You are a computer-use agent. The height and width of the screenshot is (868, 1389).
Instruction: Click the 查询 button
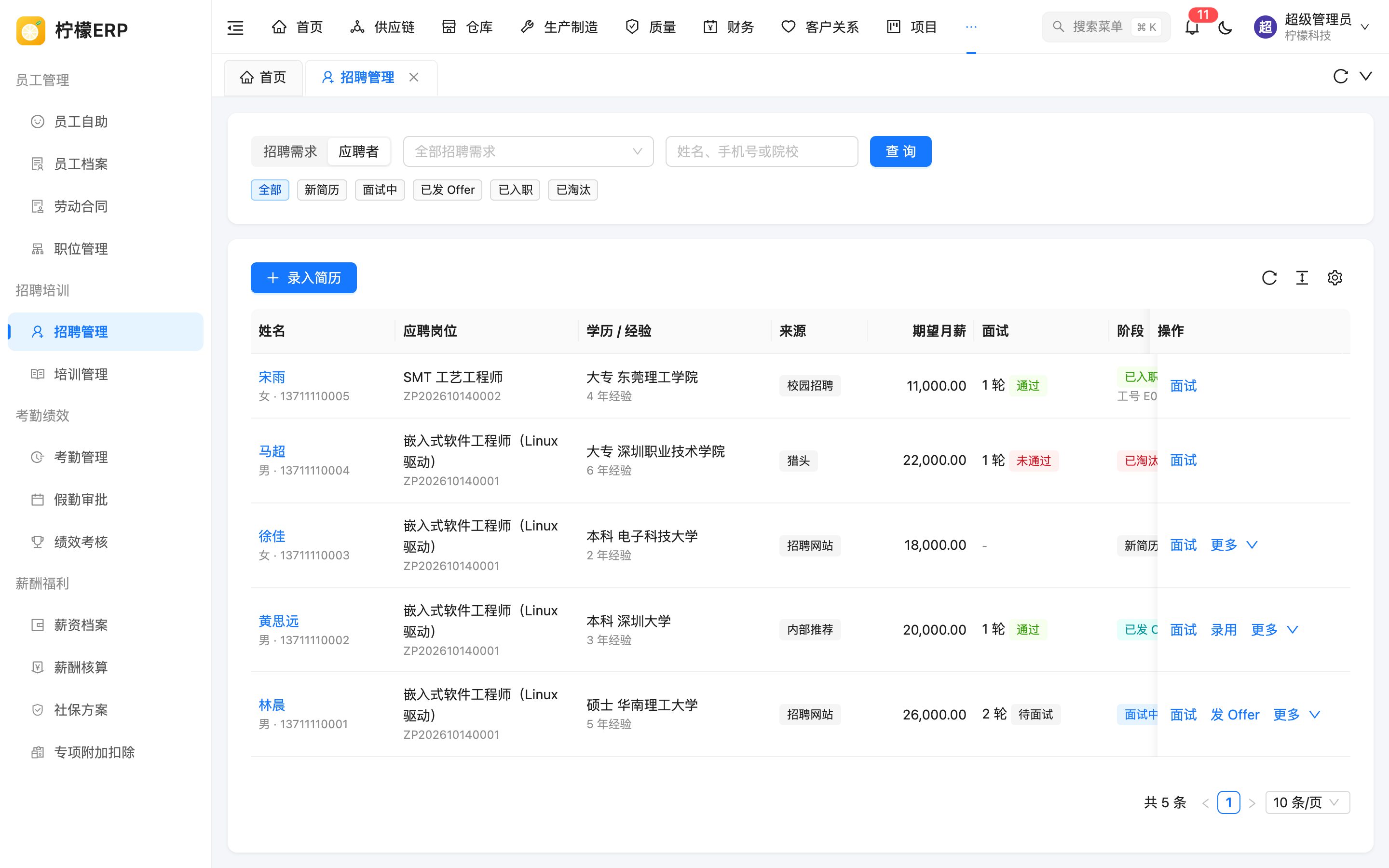click(900, 151)
